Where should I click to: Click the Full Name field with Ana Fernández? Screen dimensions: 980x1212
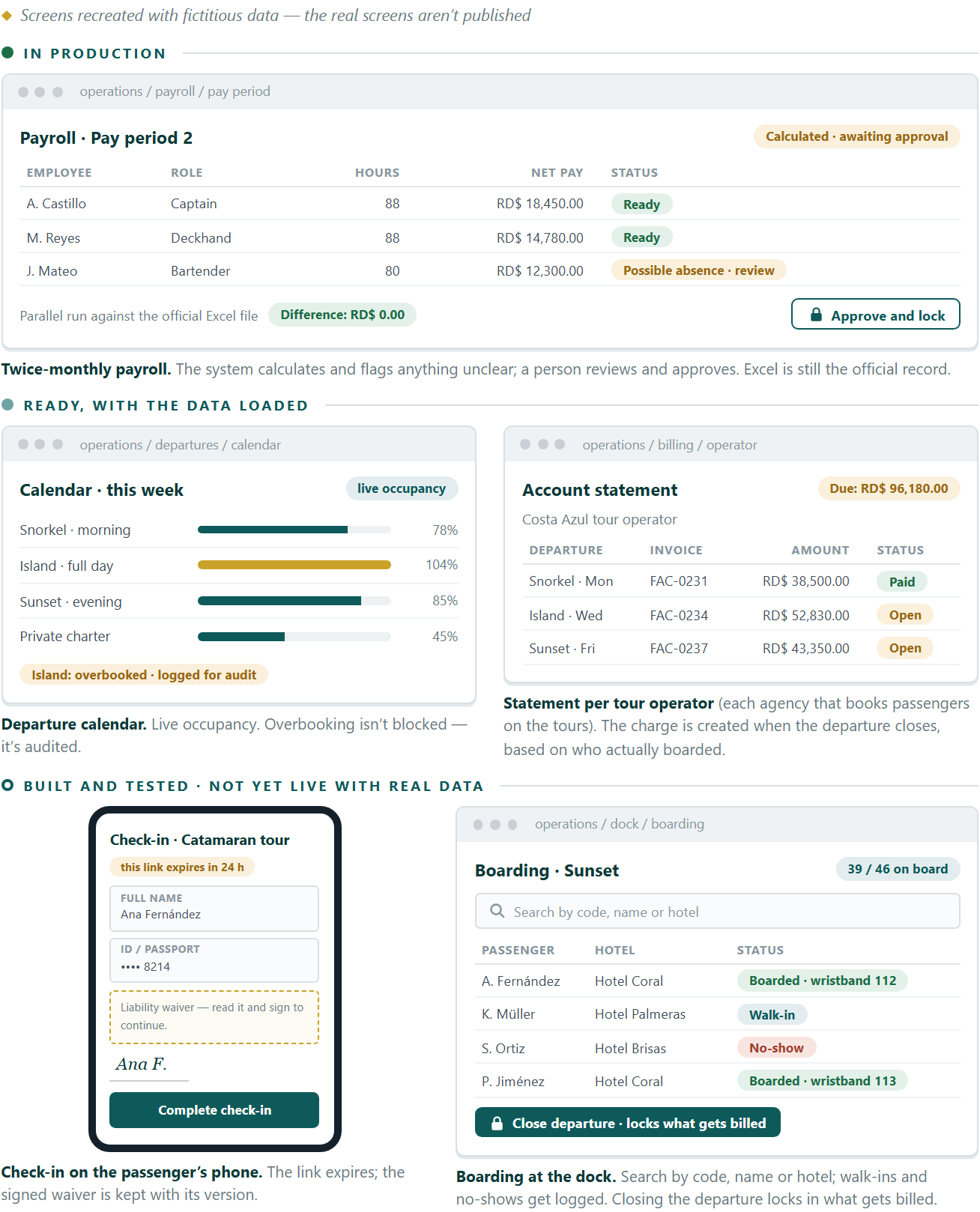point(214,908)
